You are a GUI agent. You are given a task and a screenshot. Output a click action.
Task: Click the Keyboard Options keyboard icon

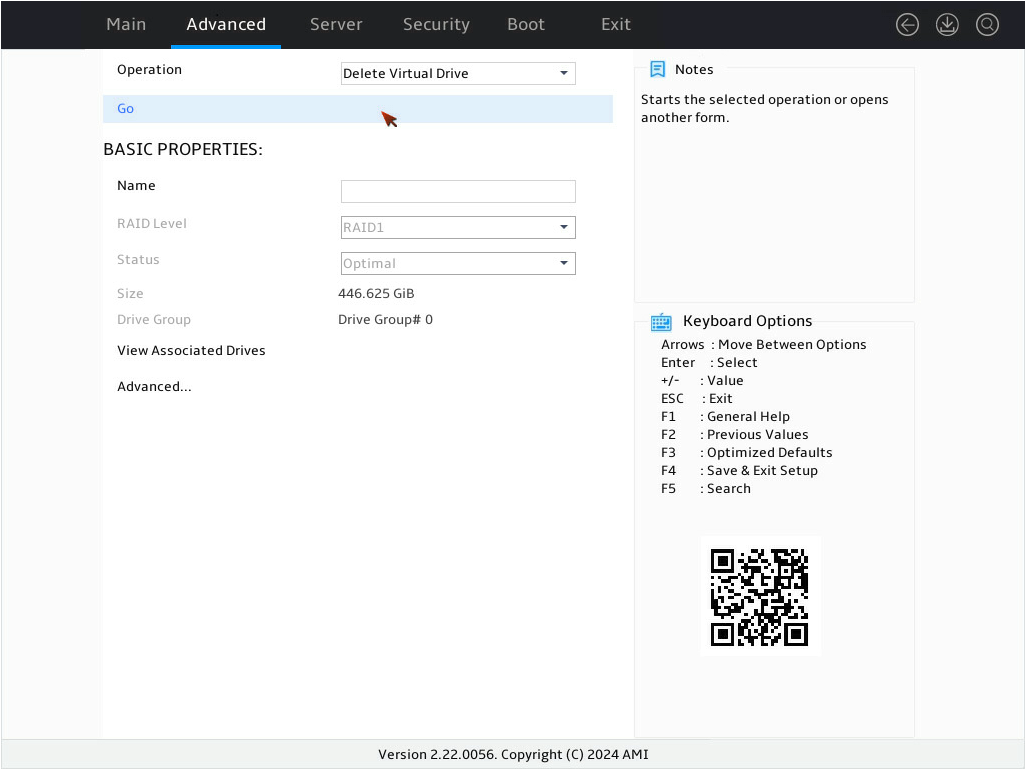661,322
